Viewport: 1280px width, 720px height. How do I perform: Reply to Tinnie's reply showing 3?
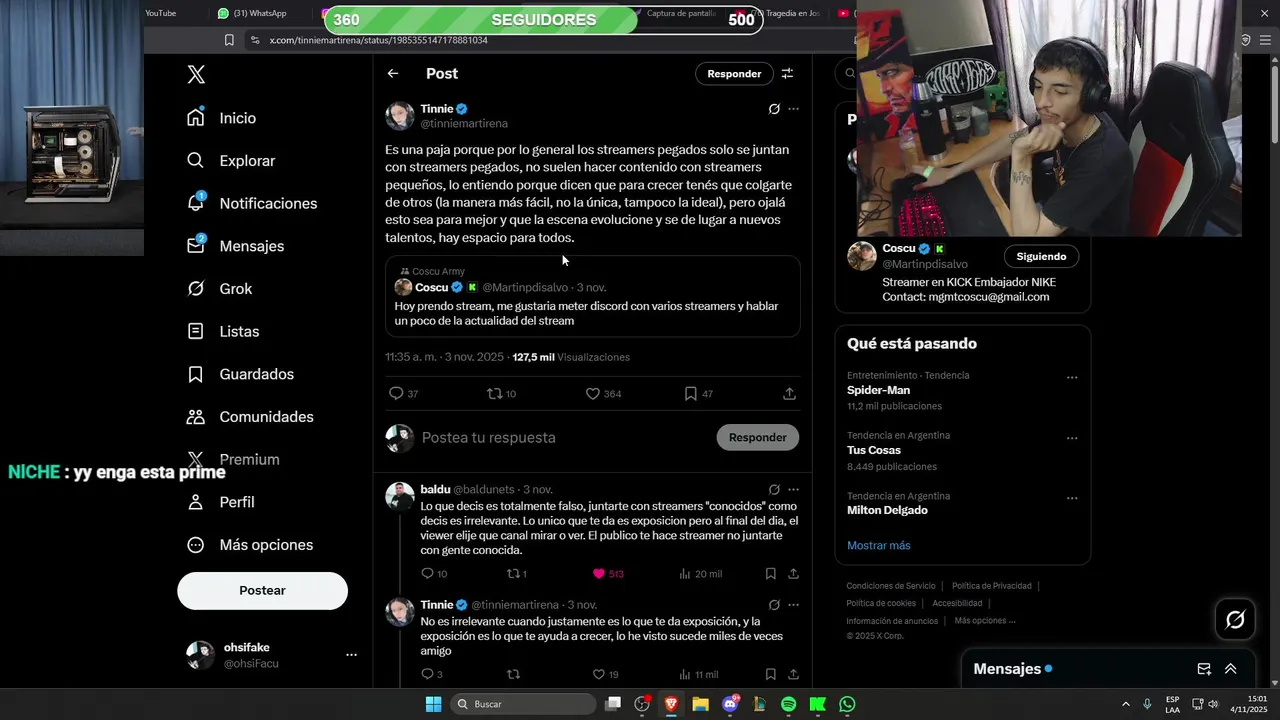(x=427, y=675)
